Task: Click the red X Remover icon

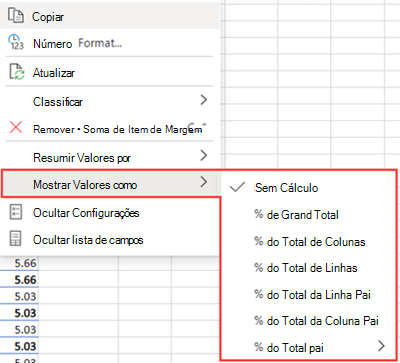Action: click(x=16, y=127)
